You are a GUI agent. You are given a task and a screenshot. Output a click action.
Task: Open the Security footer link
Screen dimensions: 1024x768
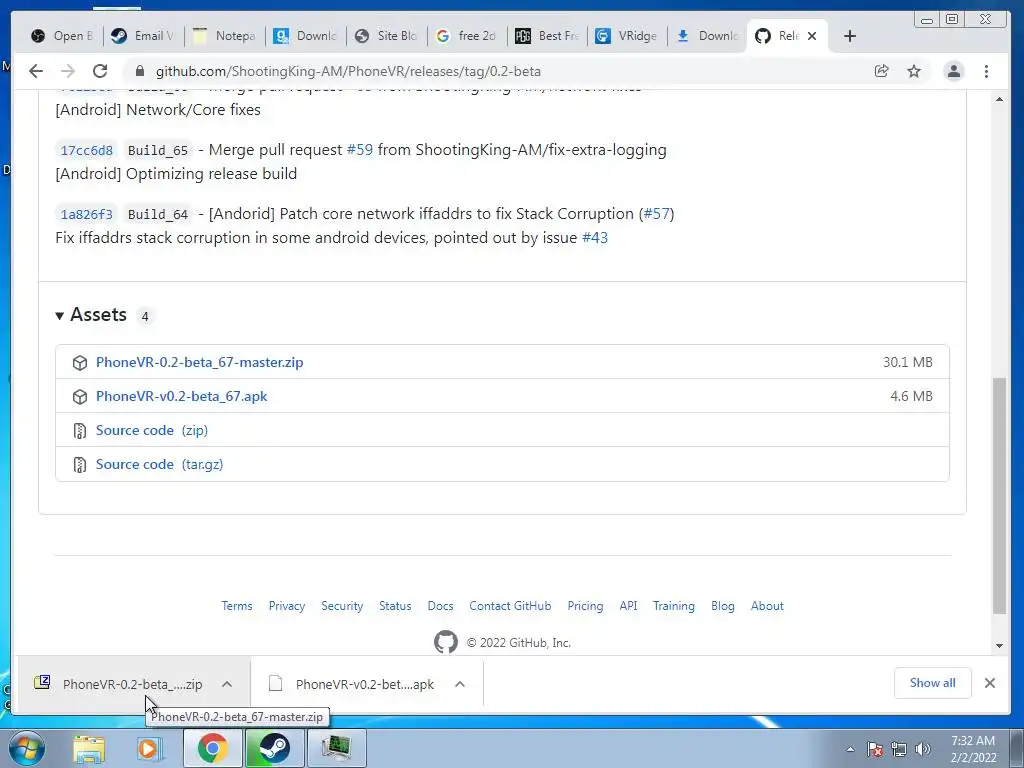[342, 606]
